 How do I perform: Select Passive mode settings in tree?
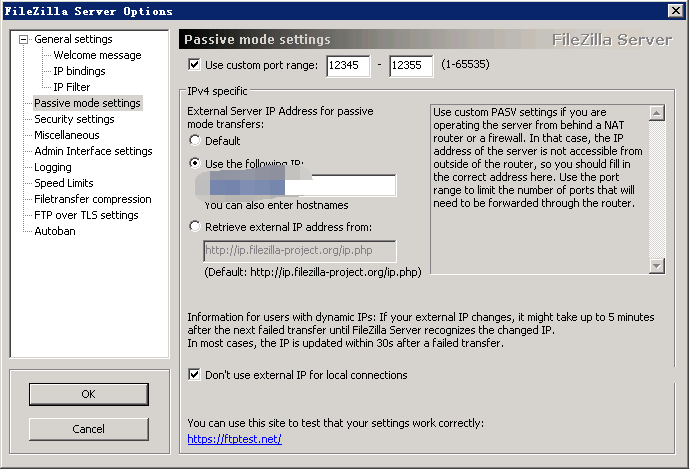(88, 103)
